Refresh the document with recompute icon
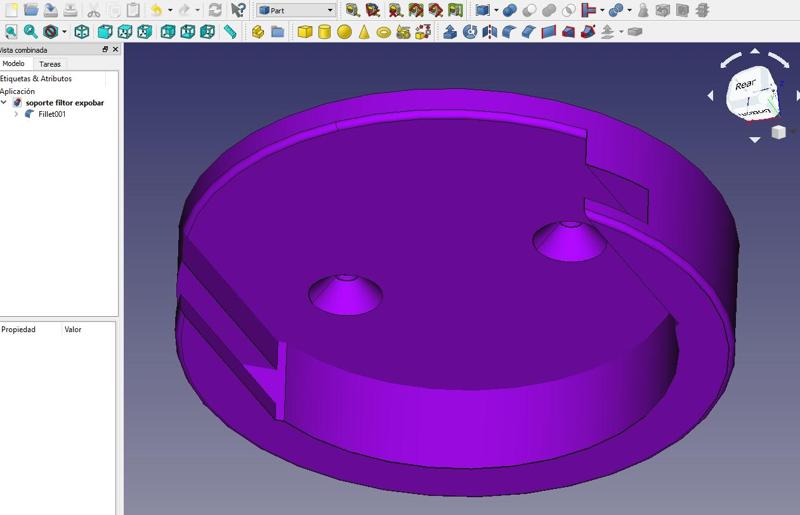The height and width of the screenshot is (515, 800). coord(215,10)
